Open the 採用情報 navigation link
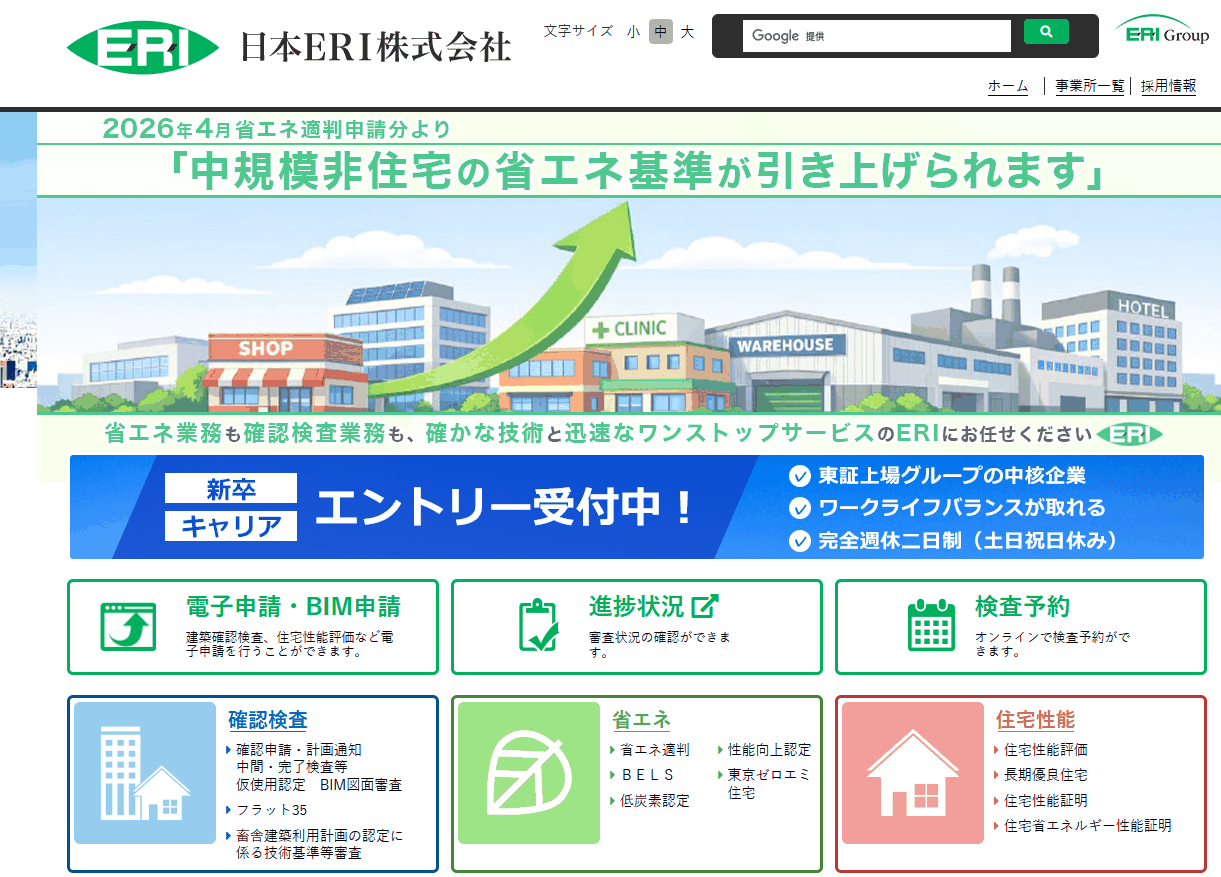Image resolution: width=1221 pixels, height=877 pixels. (x=1169, y=86)
